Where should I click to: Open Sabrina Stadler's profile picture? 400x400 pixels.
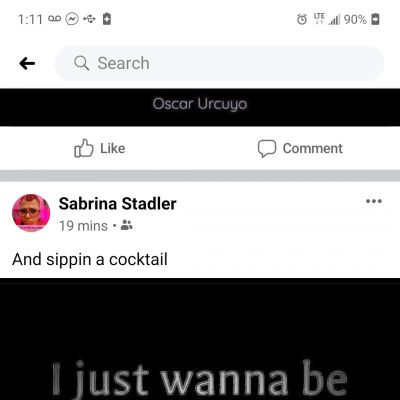tap(31, 213)
